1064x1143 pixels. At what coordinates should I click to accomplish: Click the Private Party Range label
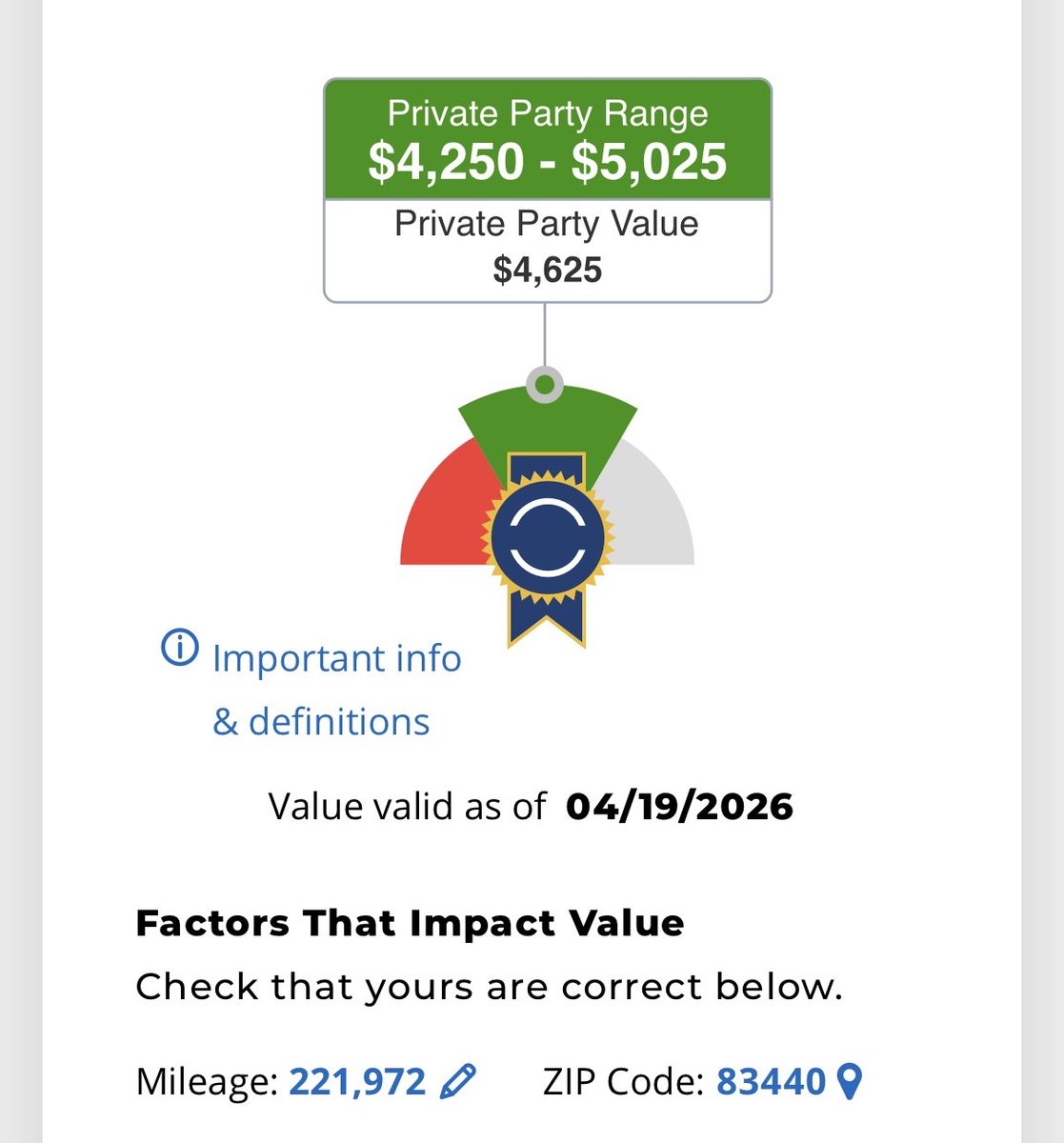coord(548,113)
